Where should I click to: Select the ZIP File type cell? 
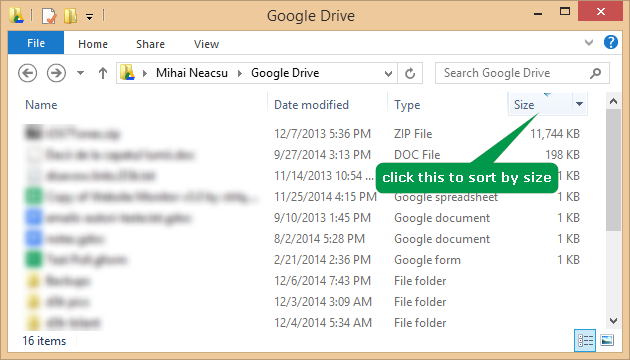(x=413, y=134)
